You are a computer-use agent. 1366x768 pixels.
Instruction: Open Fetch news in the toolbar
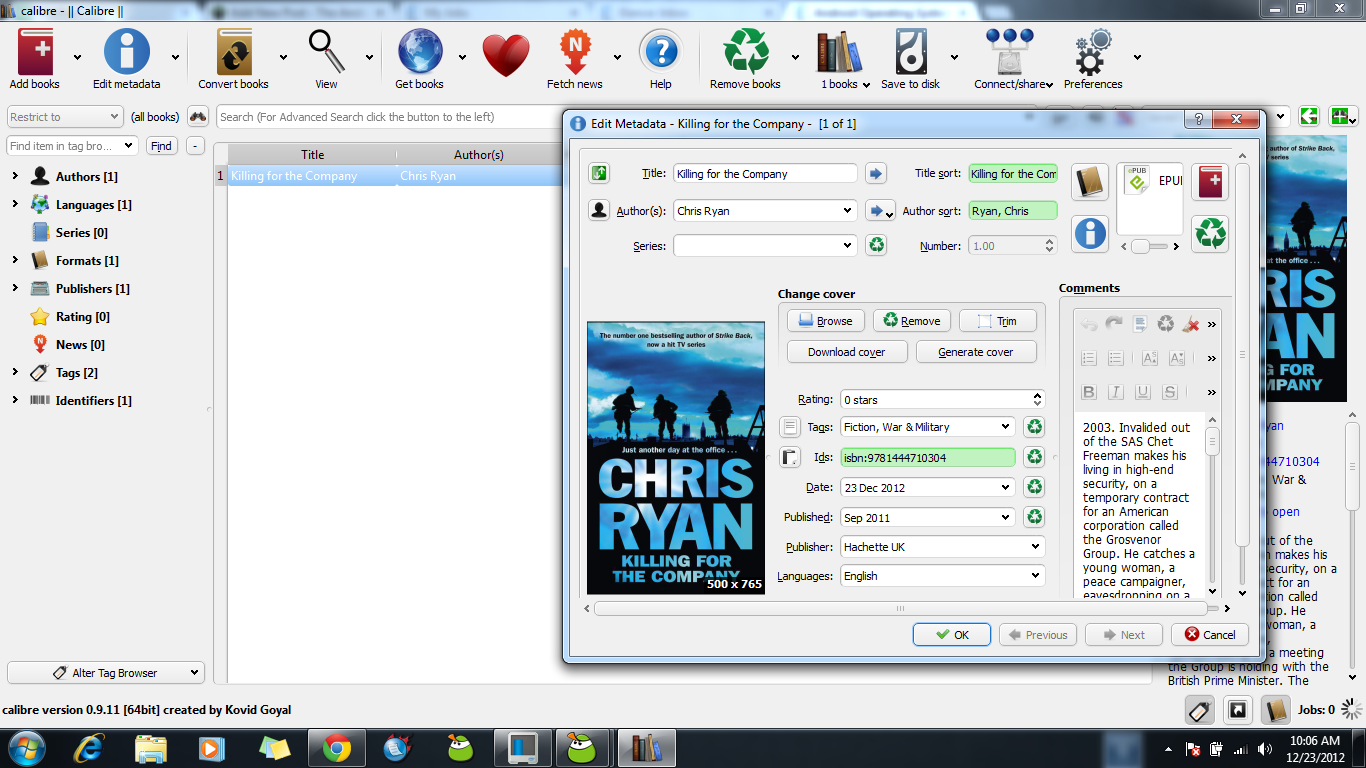[575, 54]
